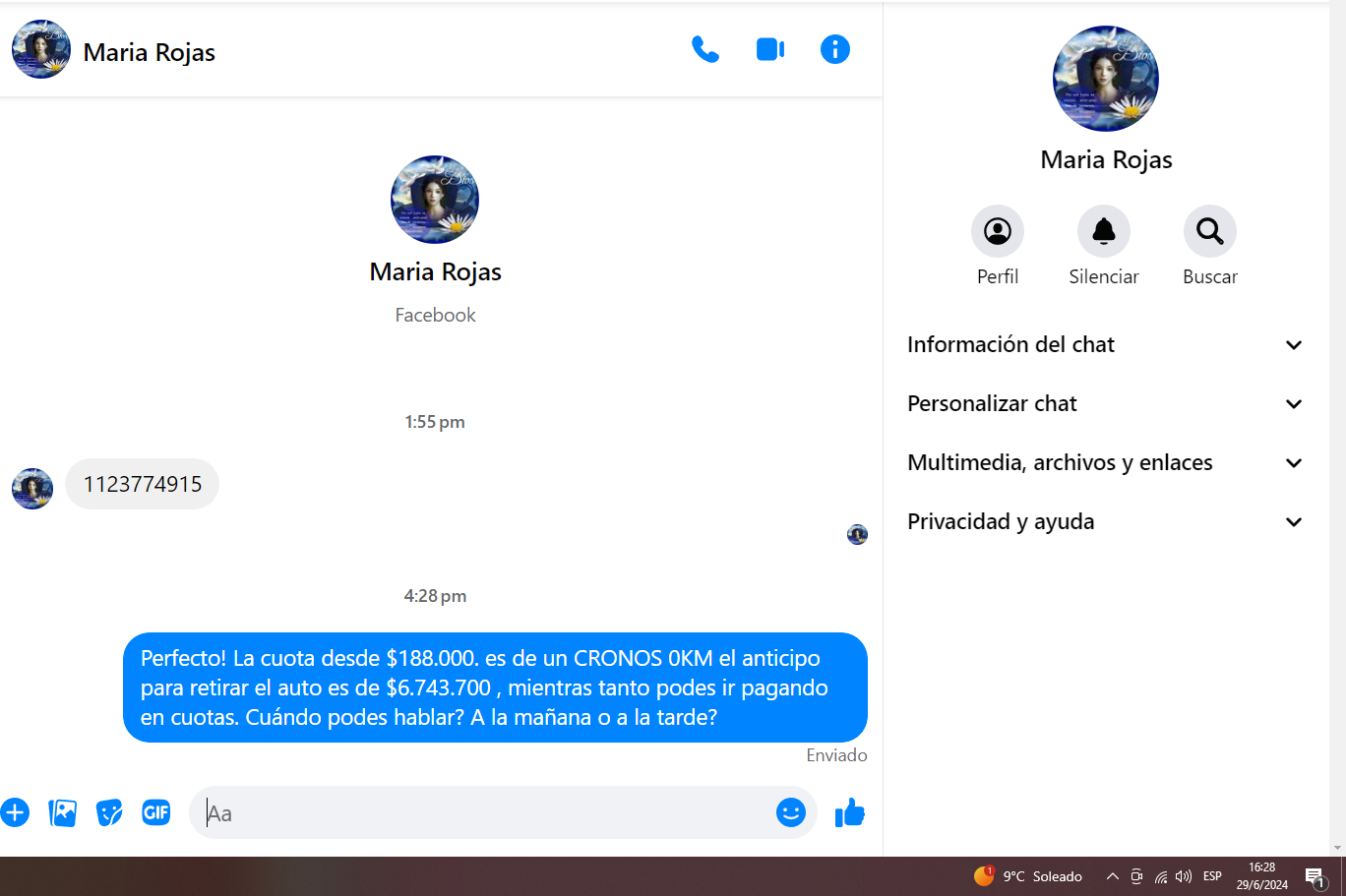
Task: Open the sticker picker
Action: 109,812
